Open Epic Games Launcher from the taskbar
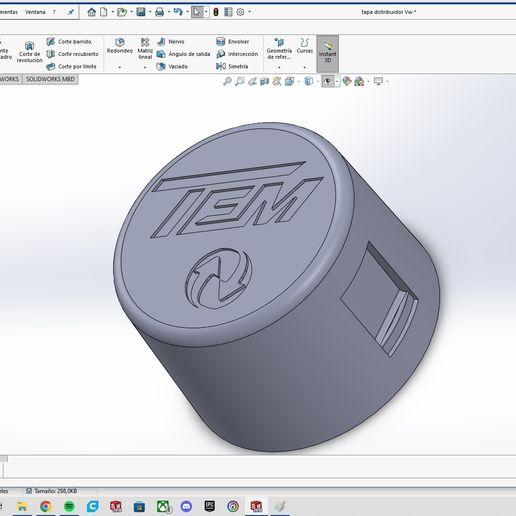Screen dimensions: 516x516 (x=210, y=506)
